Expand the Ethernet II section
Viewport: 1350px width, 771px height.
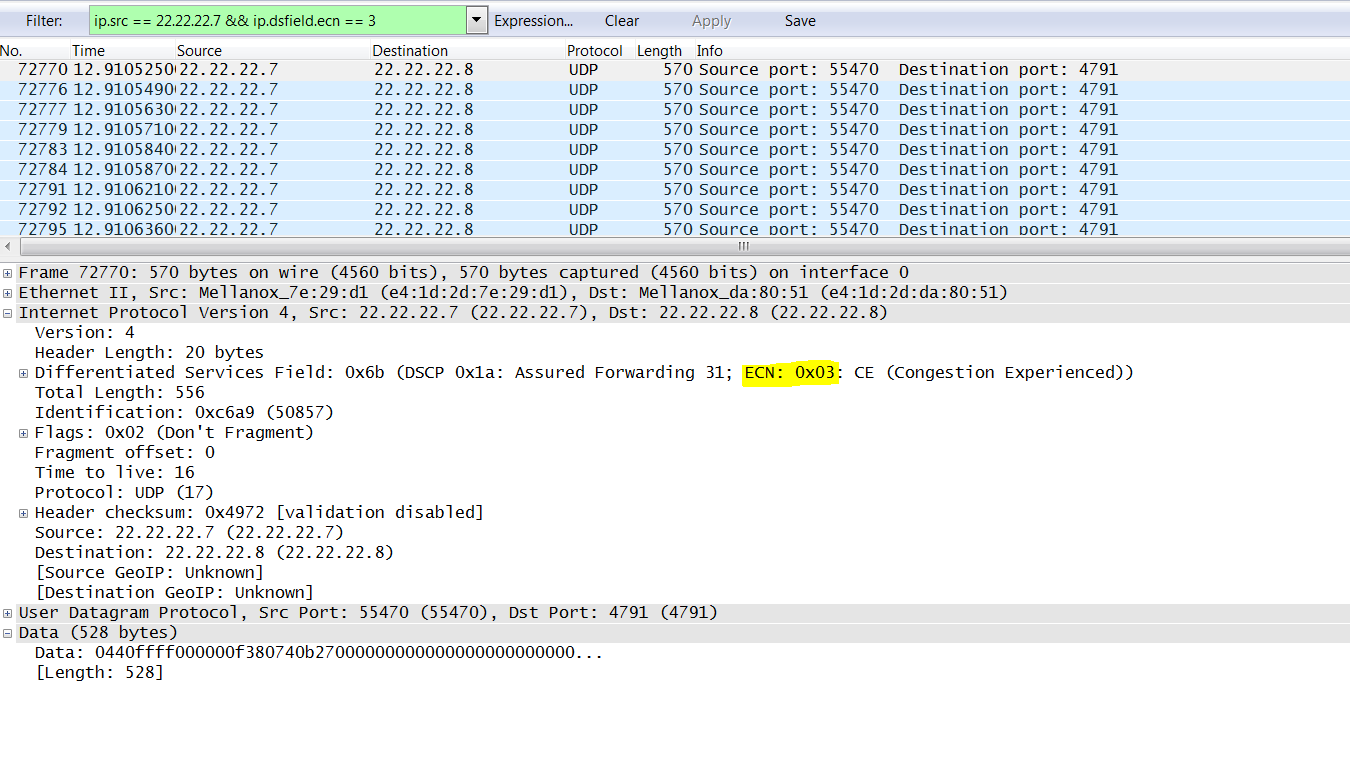(x=8, y=292)
